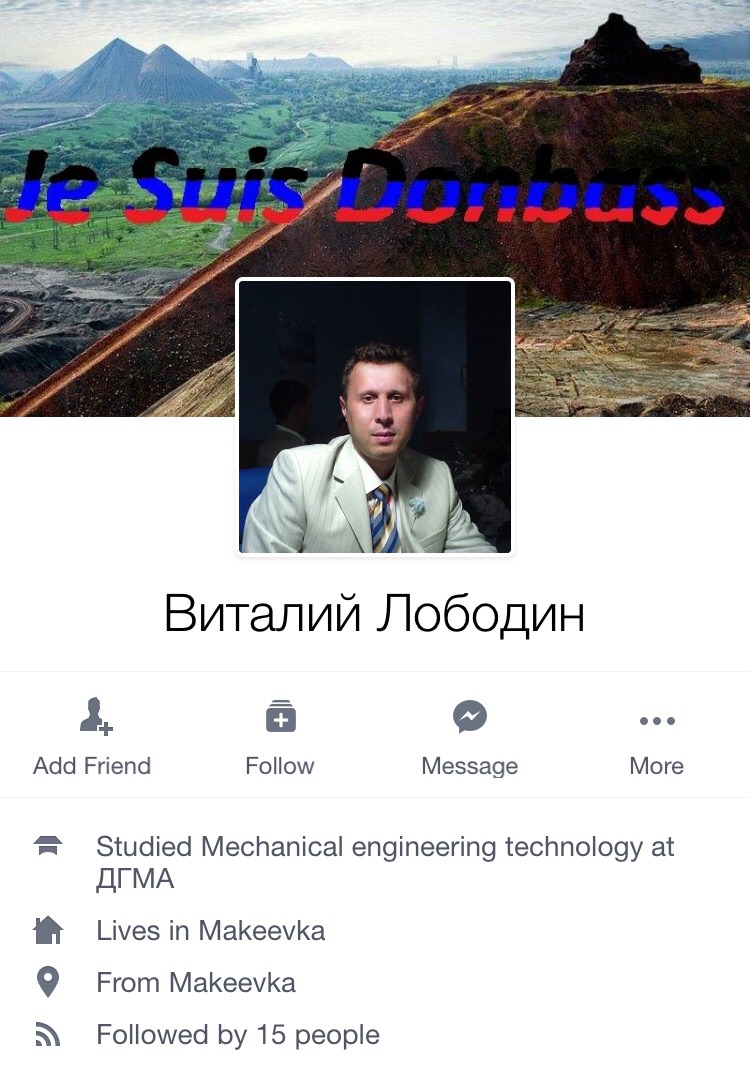Open the More three-dots icon

click(x=657, y=721)
